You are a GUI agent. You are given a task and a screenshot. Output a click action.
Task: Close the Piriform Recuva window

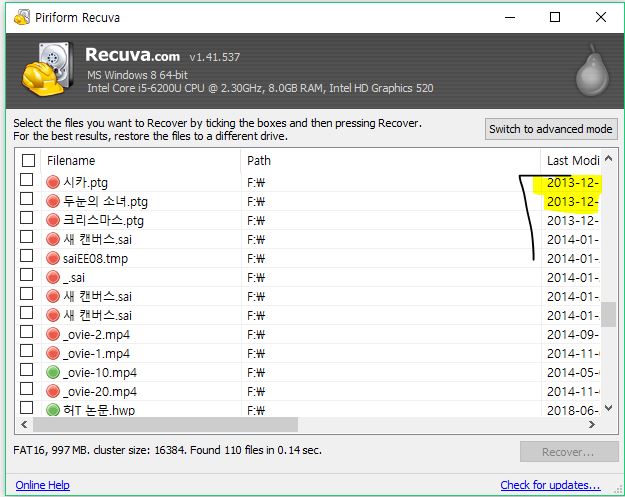pos(601,17)
